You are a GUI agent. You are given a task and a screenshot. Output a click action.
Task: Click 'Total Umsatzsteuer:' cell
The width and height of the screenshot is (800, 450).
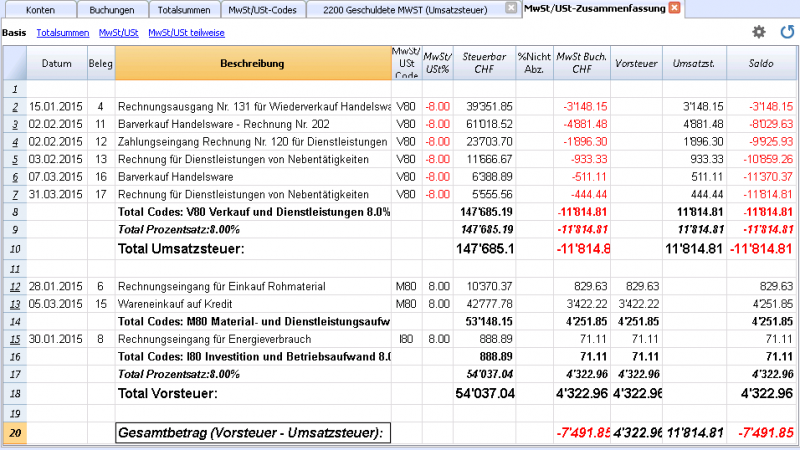coord(253,249)
